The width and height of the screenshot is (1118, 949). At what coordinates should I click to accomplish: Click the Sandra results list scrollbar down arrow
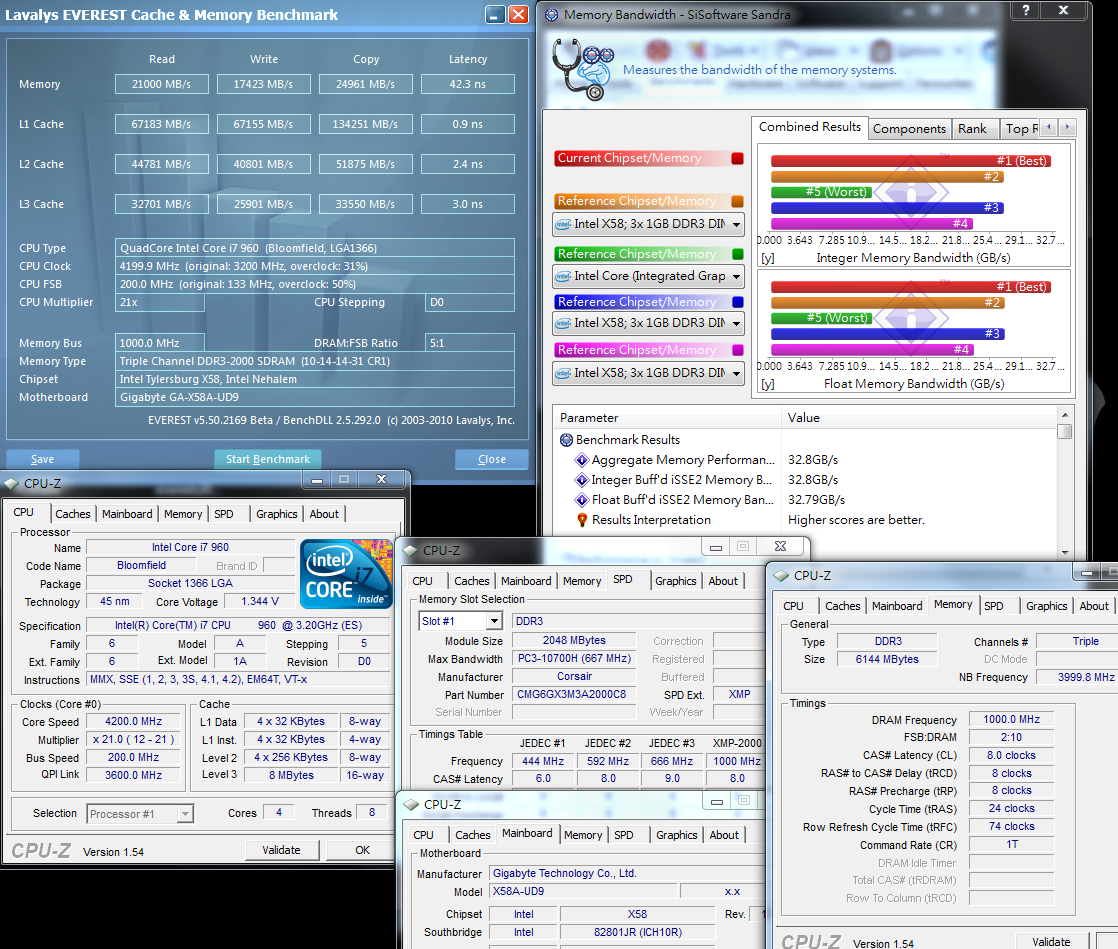point(1065,551)
